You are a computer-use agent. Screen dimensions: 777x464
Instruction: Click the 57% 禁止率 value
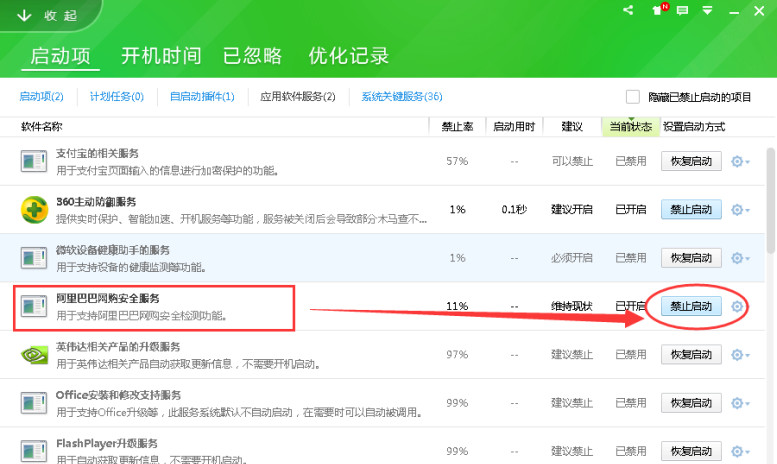coord(457,161)
